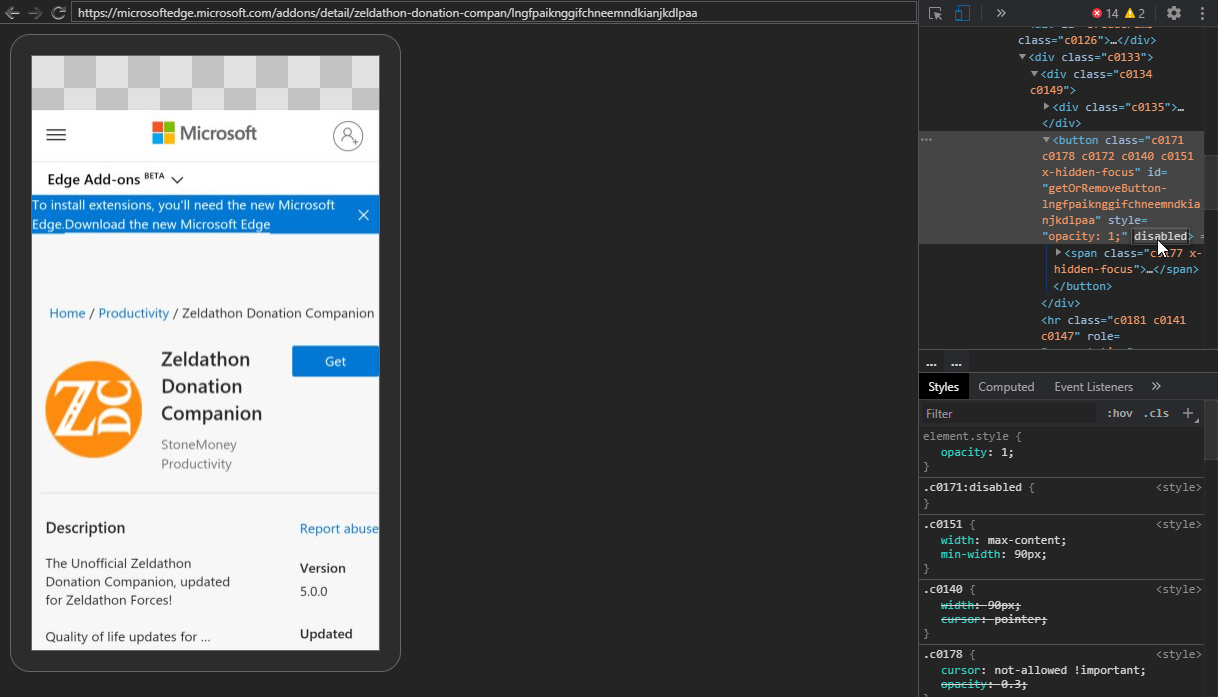Screen dimensions: 1218x697
Task: Collapse the div class c0134 c0149 node
Action: [1035, 74]
